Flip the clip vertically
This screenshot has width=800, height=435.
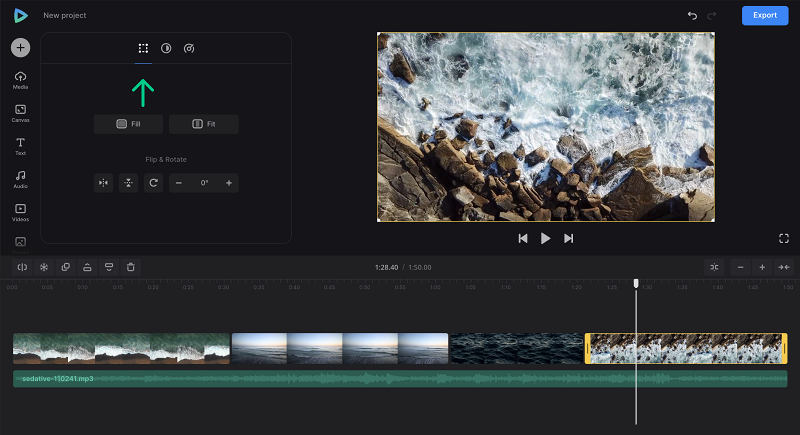129,183
